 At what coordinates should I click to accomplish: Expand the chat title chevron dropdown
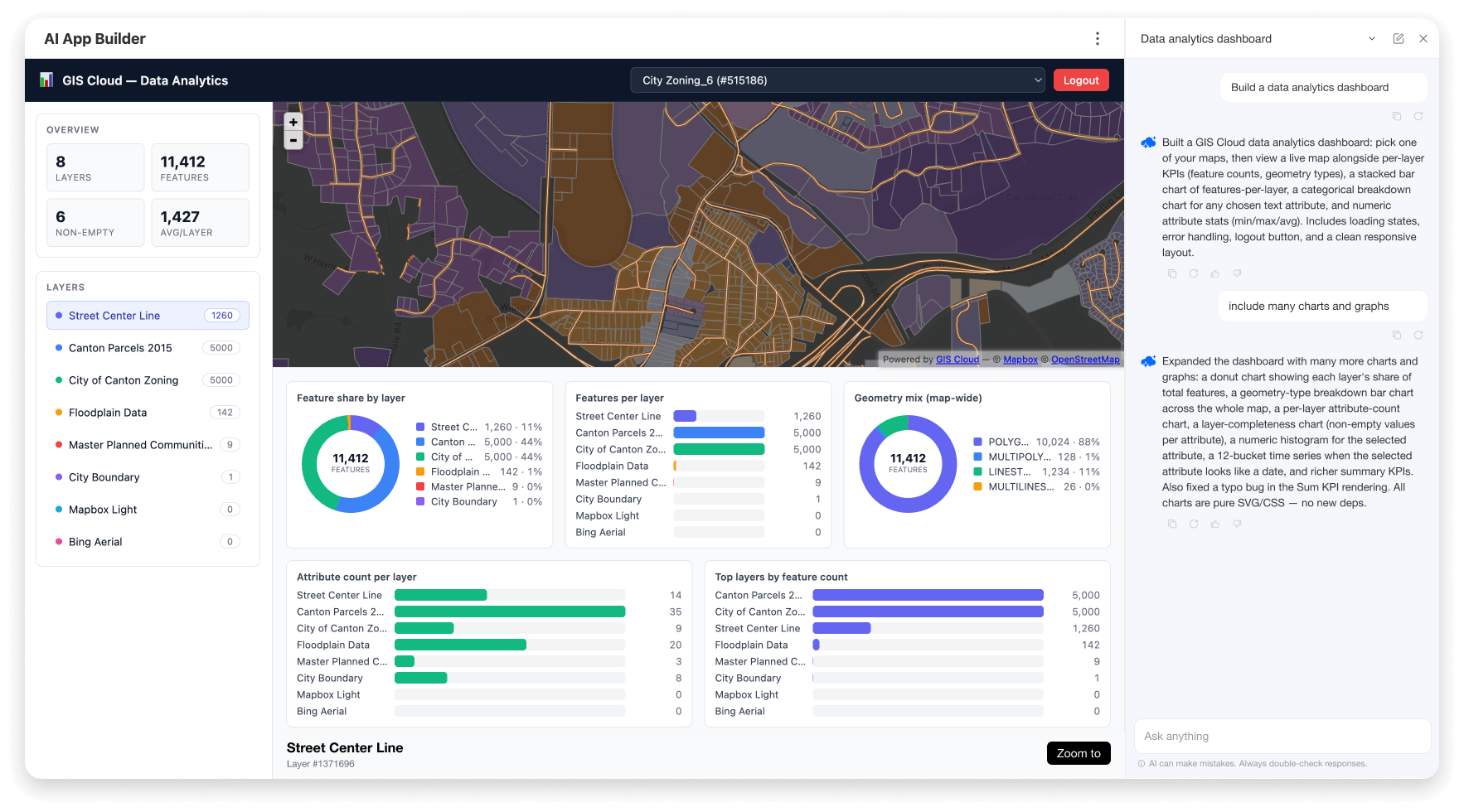tap(1372, 39)
